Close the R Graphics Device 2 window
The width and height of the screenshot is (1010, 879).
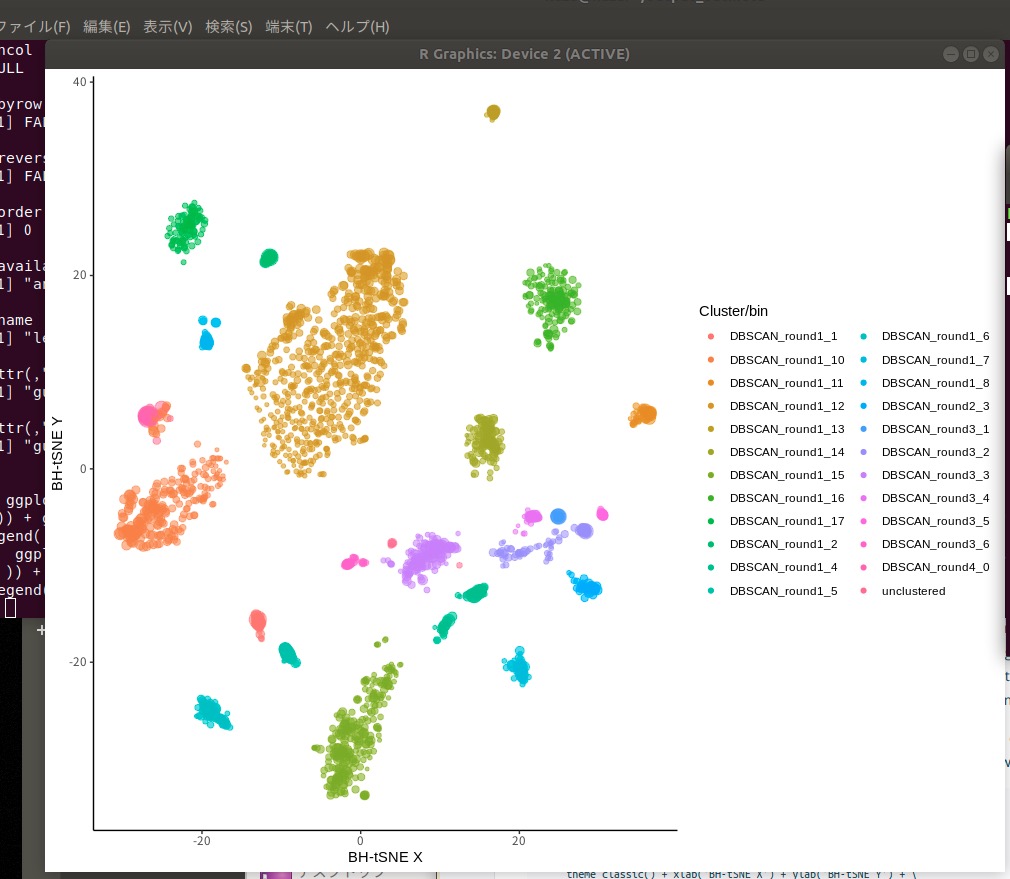pos(991,54)
